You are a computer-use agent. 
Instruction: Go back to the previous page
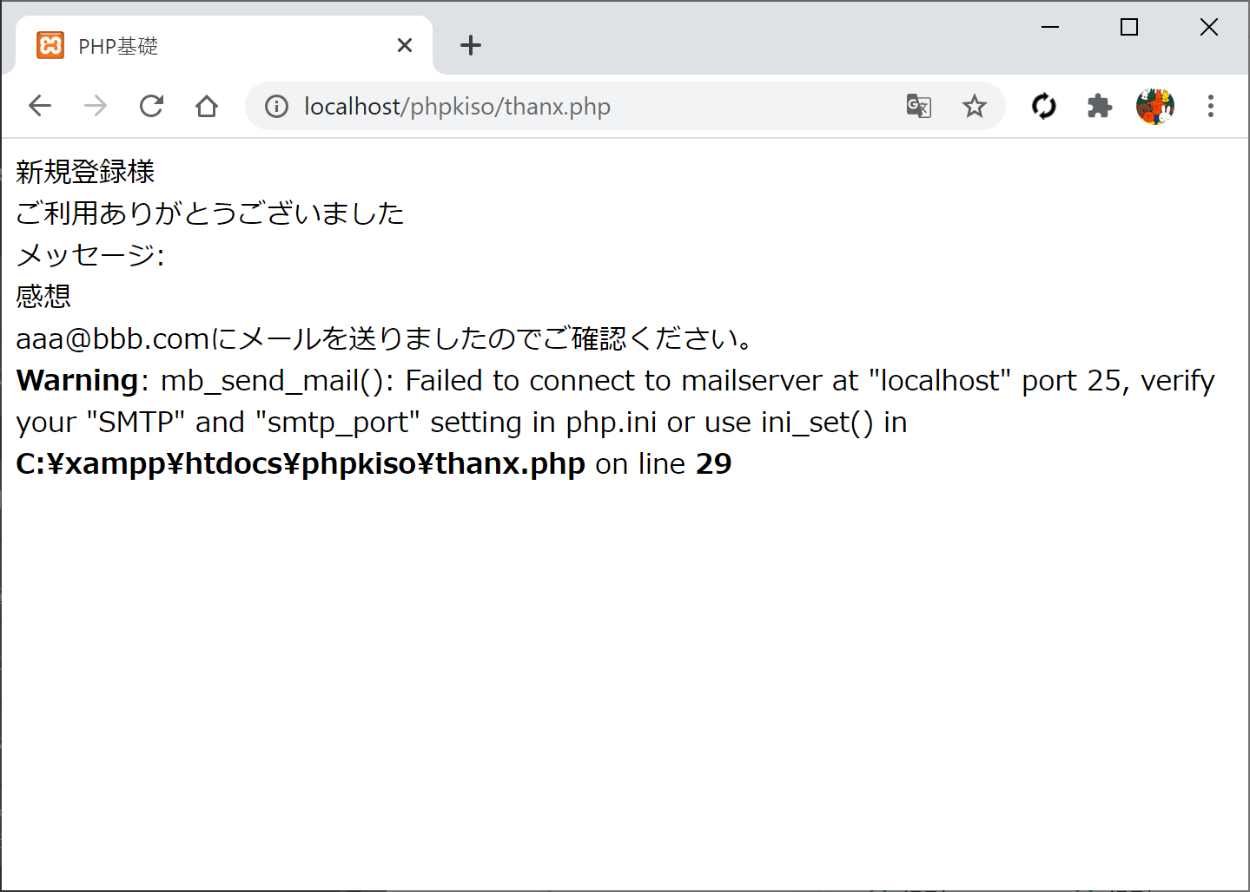[39, 106]
